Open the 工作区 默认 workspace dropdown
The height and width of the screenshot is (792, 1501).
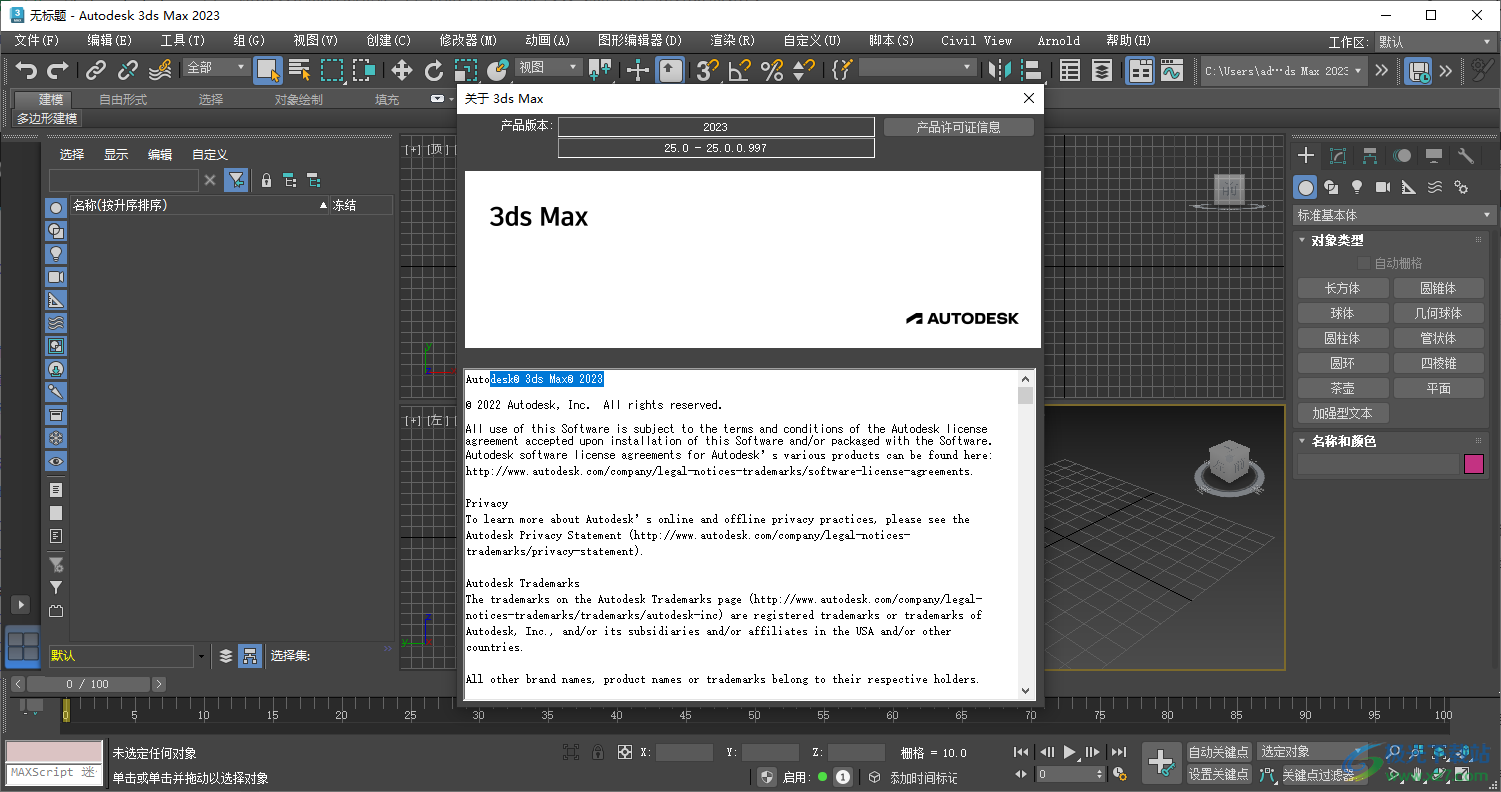point(1434,42)
